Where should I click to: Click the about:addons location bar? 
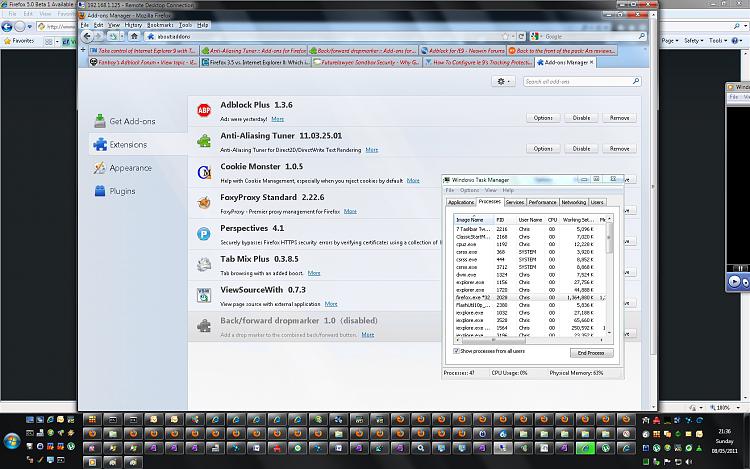tap(325, 36)
